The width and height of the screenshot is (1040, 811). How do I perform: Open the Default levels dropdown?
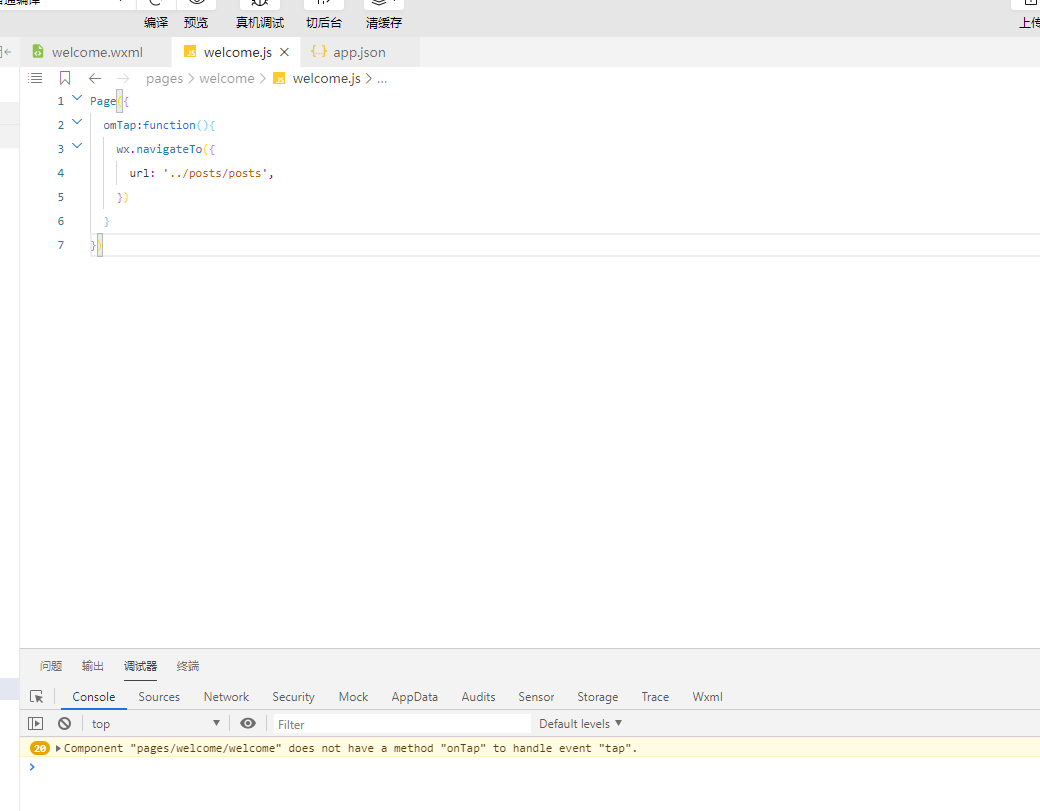coord(580,723)
